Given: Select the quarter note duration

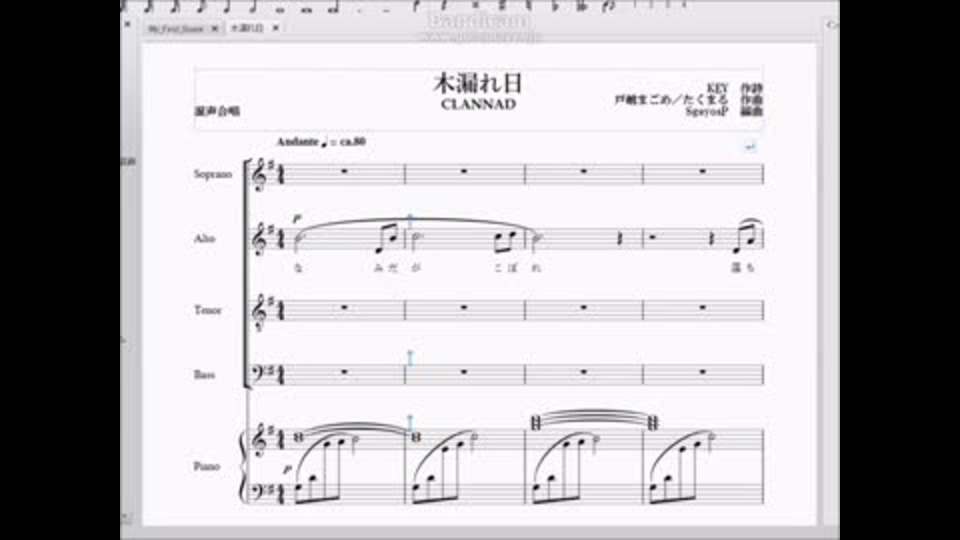Looking at the screenshot, I should pyautogui.click(x=226, y=7).
